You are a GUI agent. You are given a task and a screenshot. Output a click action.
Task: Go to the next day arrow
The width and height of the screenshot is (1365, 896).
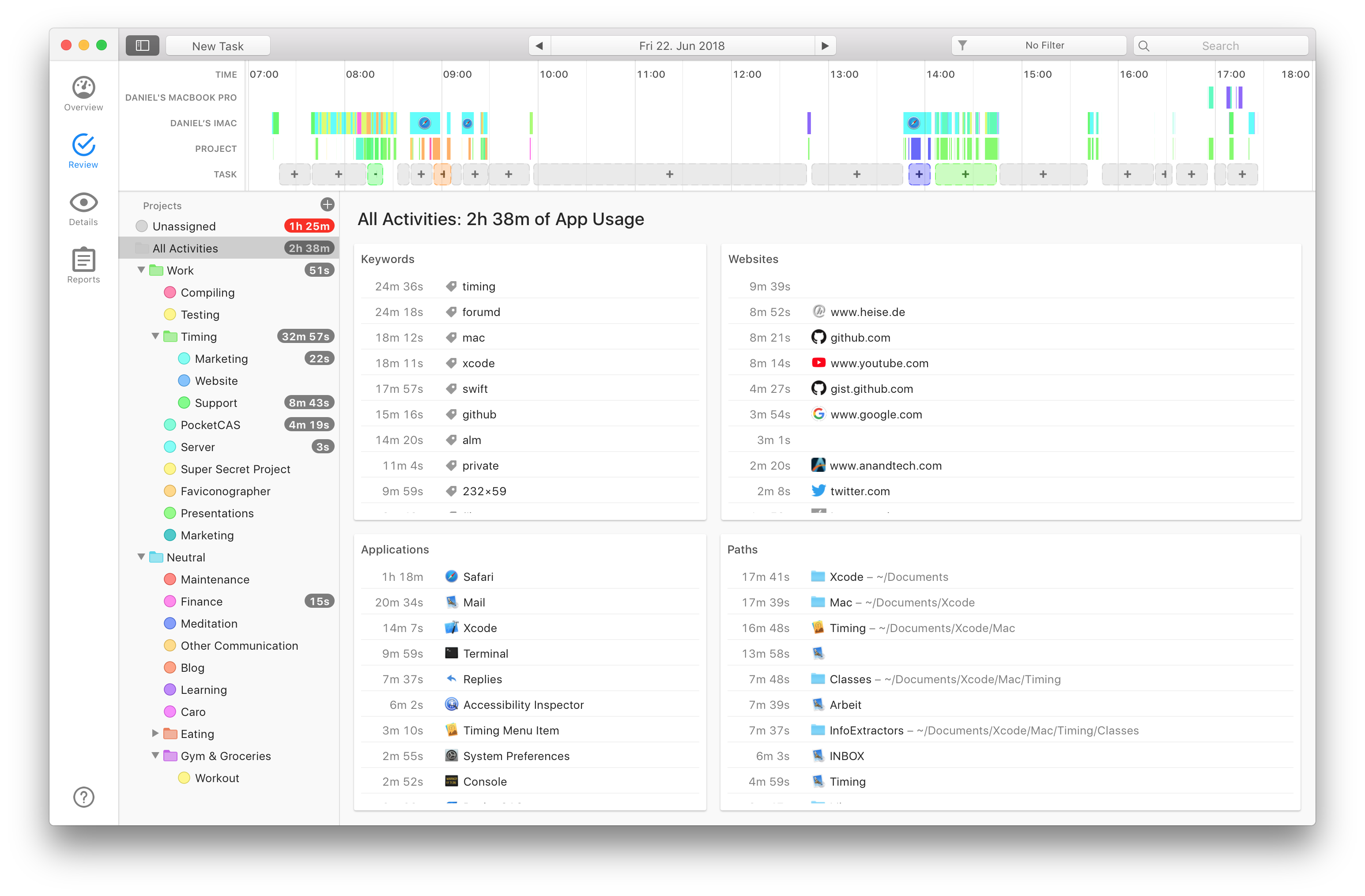[825, 46]
